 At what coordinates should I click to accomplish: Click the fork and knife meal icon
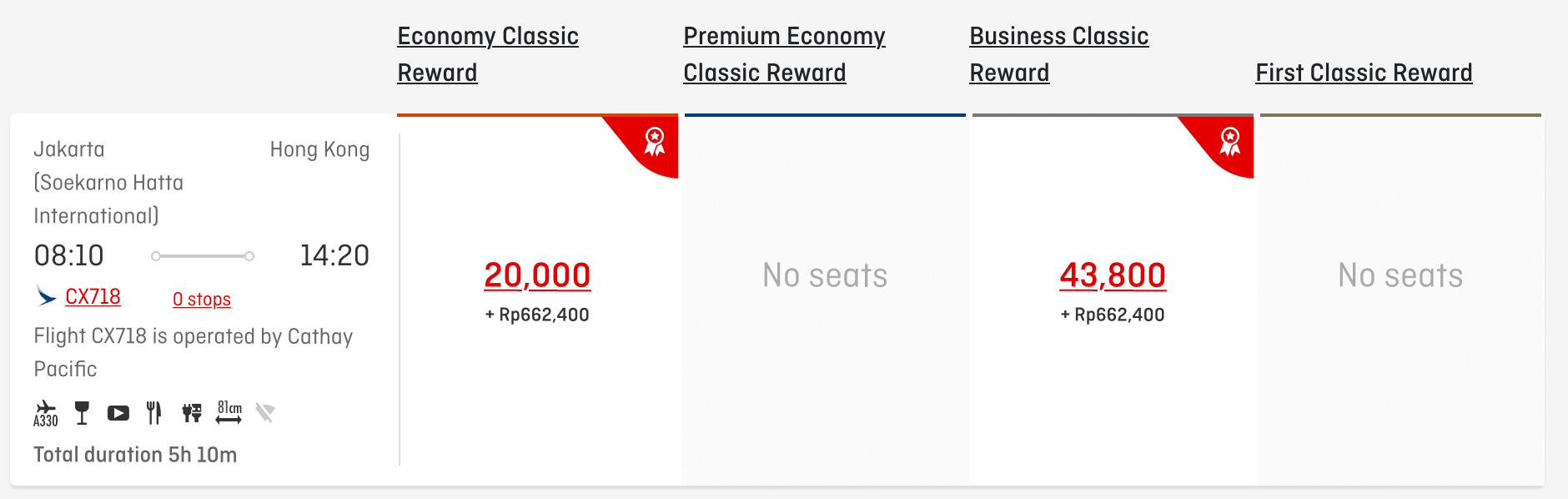pyautogui.click(x=154, y=413)
